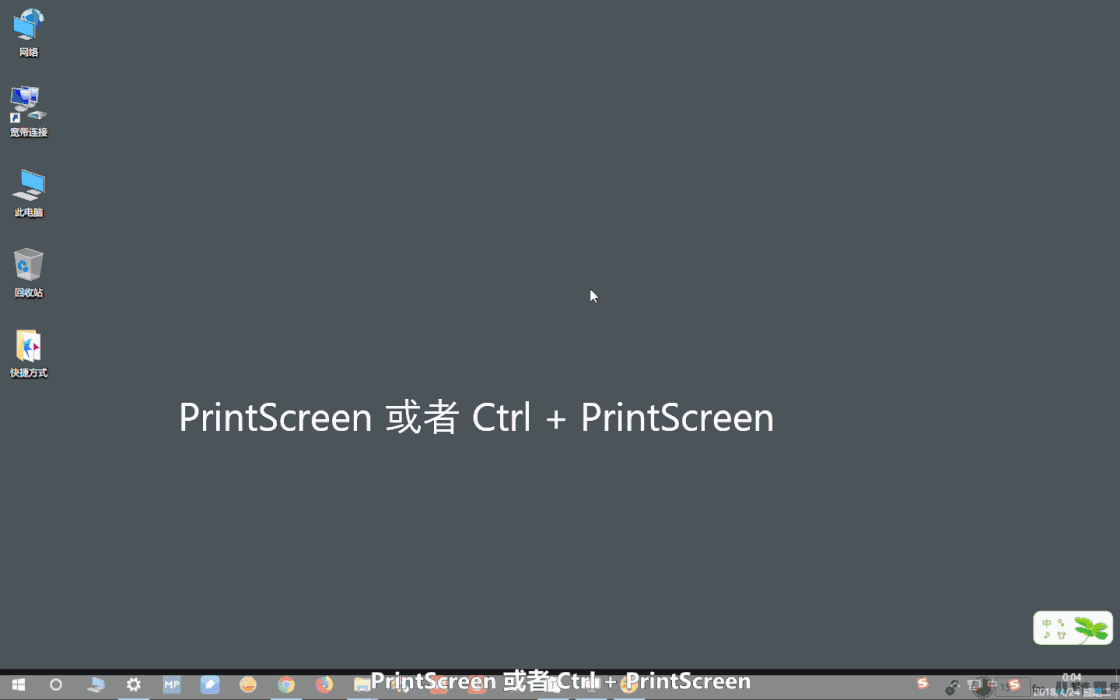Select the MP application on the taskbar
1120x700 pixels.
tap(172, 685)
